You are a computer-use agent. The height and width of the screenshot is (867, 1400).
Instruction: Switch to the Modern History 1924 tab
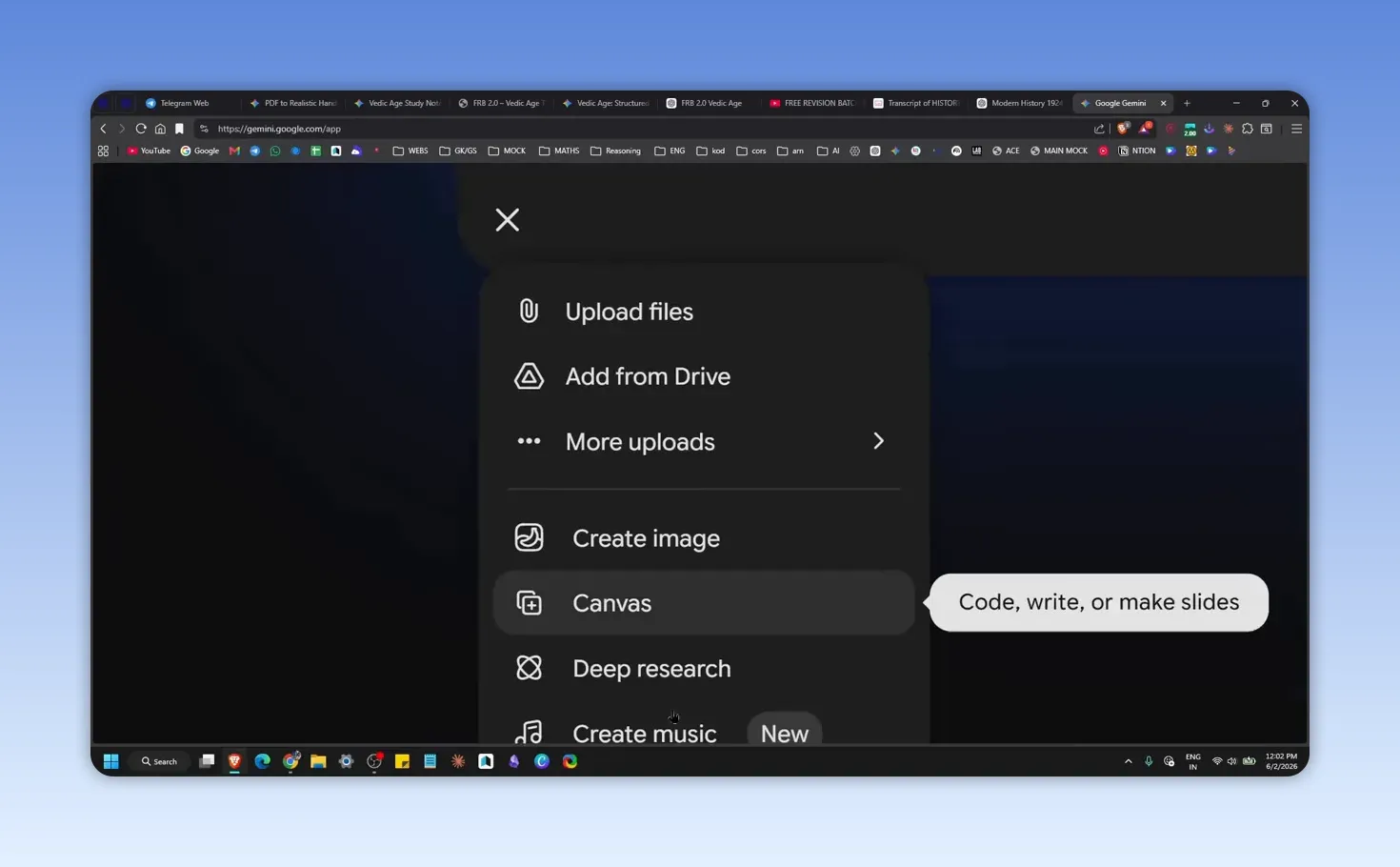point(1020,103)
